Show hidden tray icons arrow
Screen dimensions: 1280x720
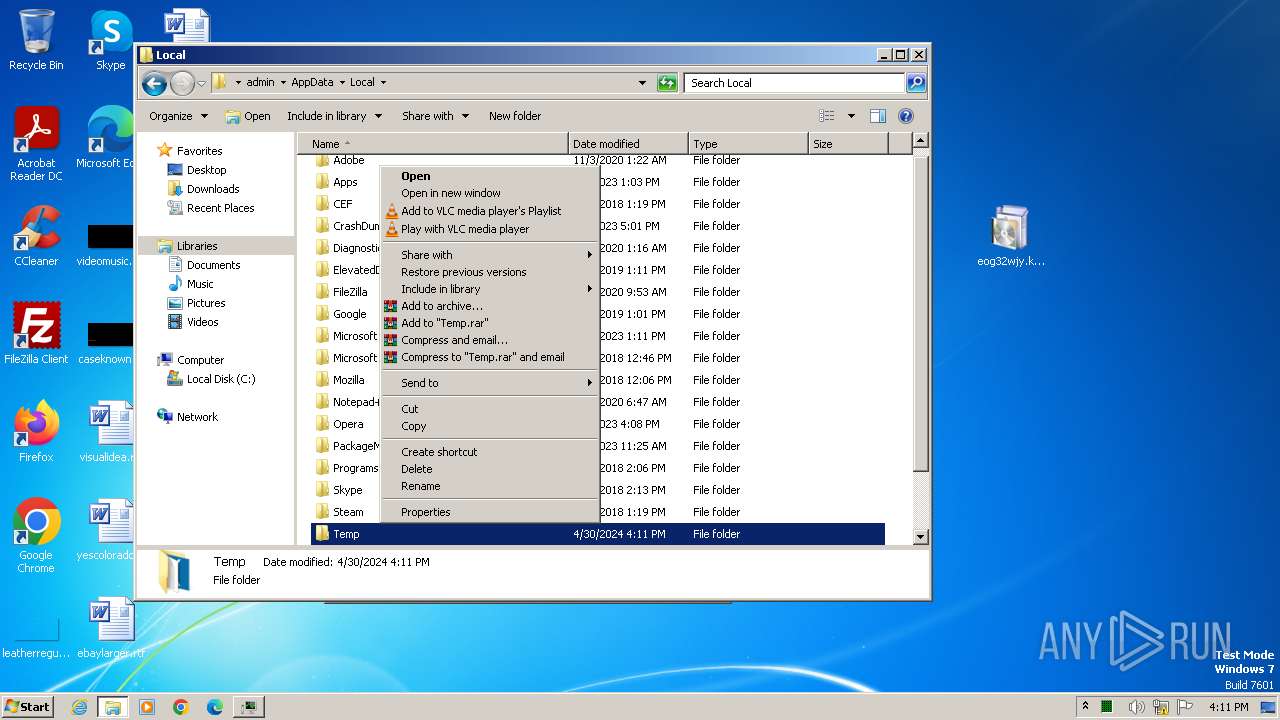(1086, 707)
